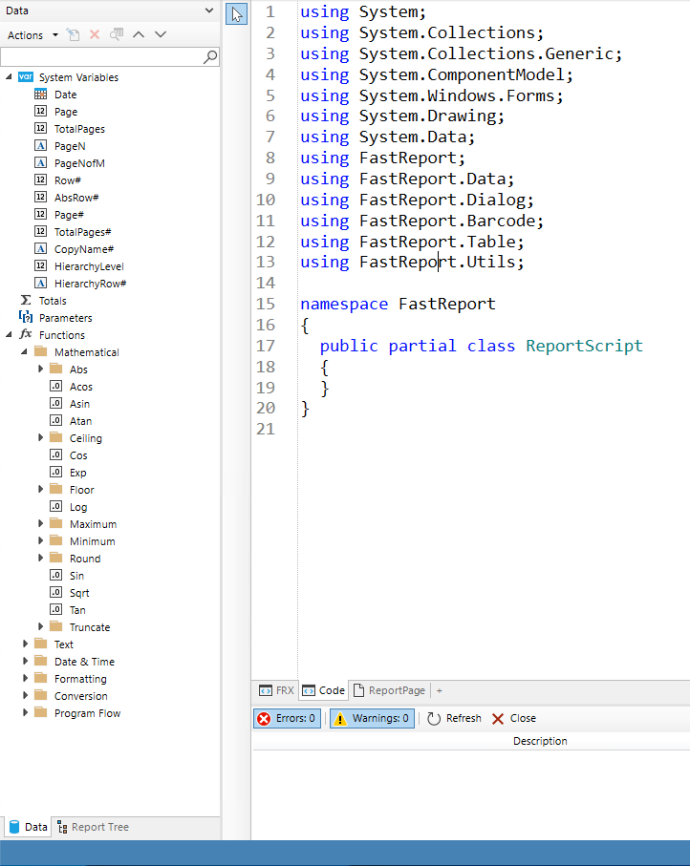Switch to the ReportPage tab
The image size is (690, 866).
click(x=389, y=690)
